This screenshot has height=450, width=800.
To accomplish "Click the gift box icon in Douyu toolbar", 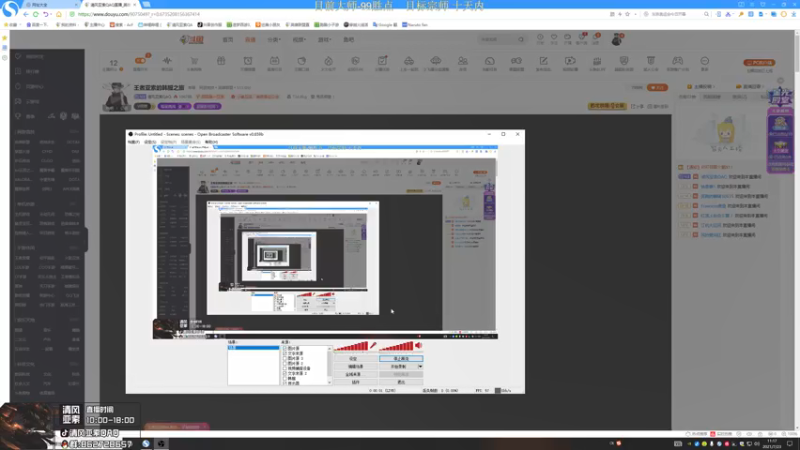I will pos(221,61).
